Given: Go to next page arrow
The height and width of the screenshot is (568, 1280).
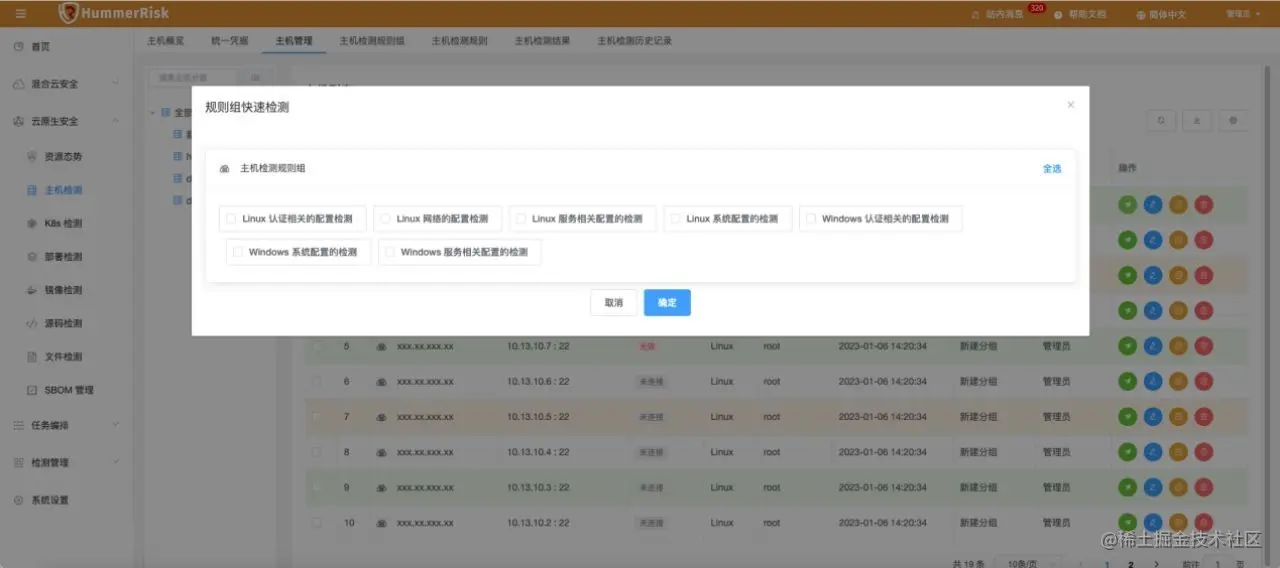Looking at the screenshot, I should tap(1156, 563).
